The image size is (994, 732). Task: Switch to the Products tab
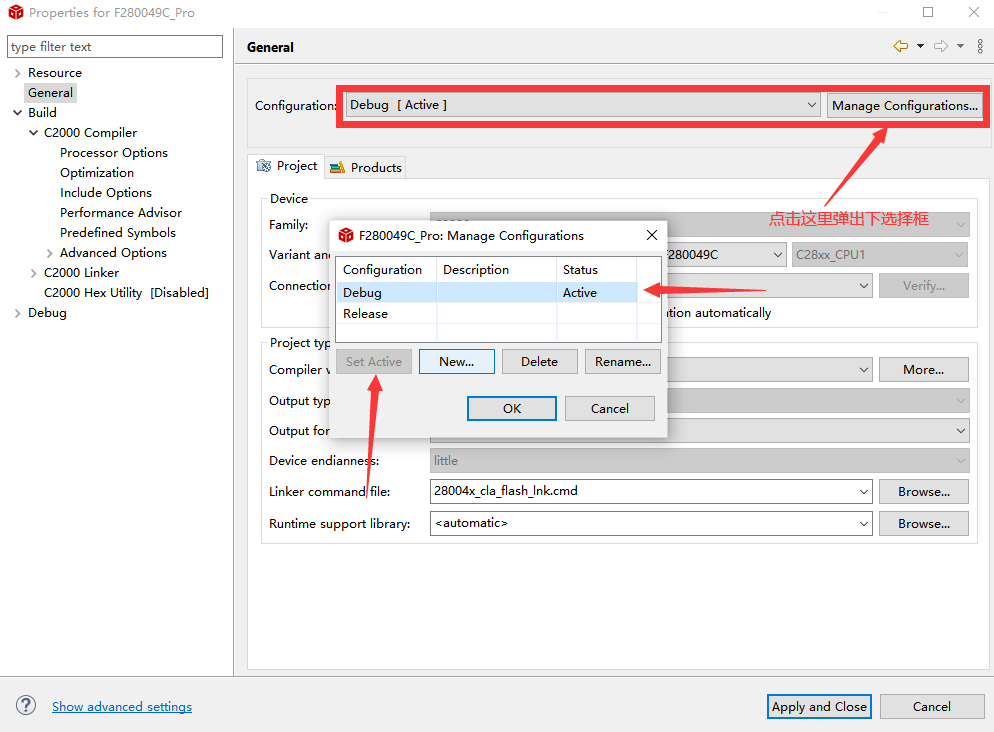(x=366, y=167)
